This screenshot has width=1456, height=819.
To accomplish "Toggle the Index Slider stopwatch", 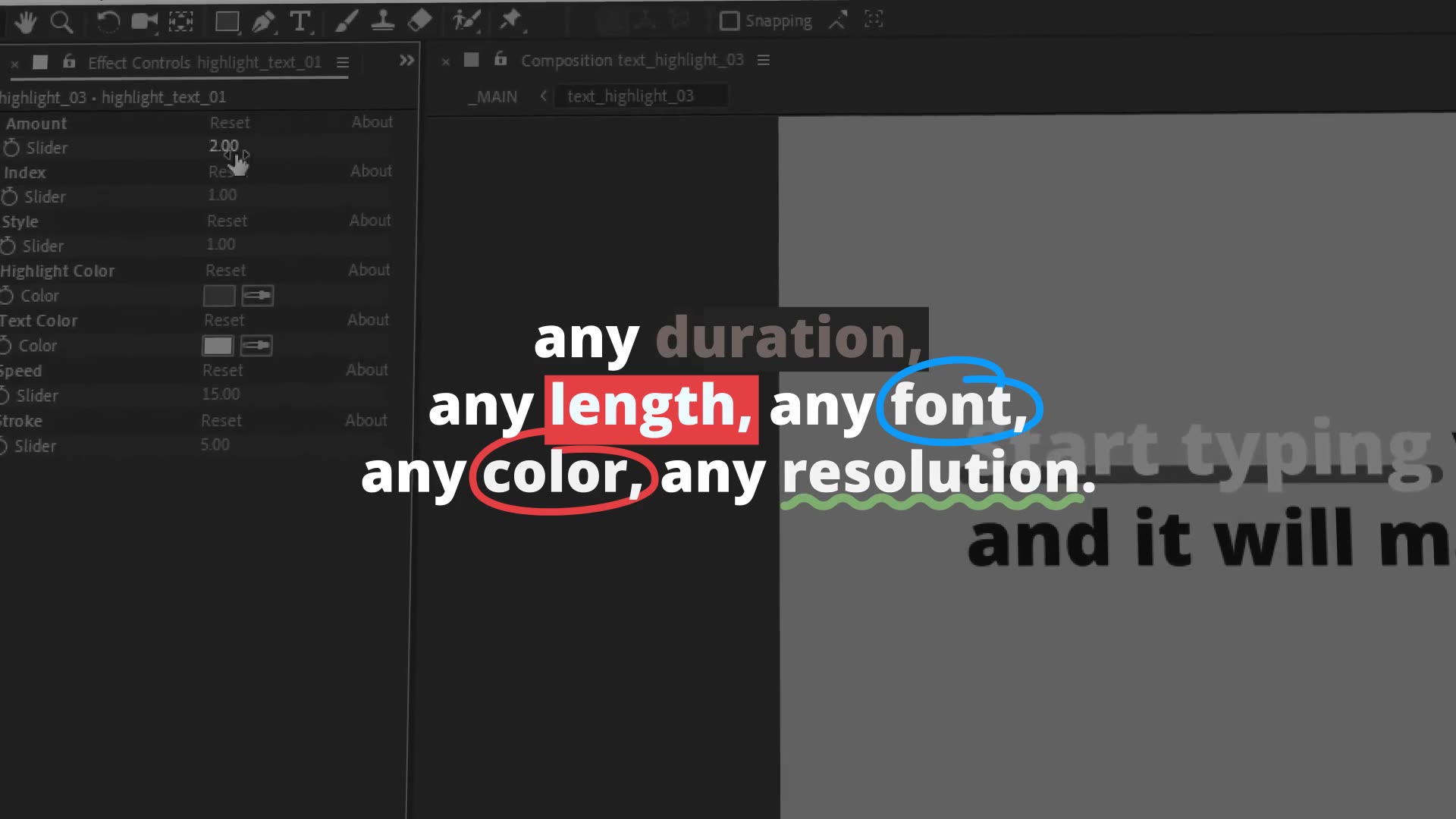I will coord(10,196).
